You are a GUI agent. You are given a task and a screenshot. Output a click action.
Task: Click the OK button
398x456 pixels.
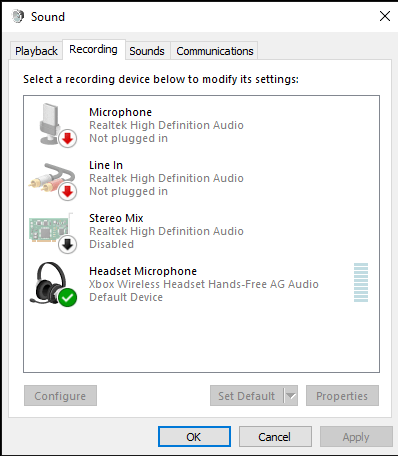[x=194, y=437]
